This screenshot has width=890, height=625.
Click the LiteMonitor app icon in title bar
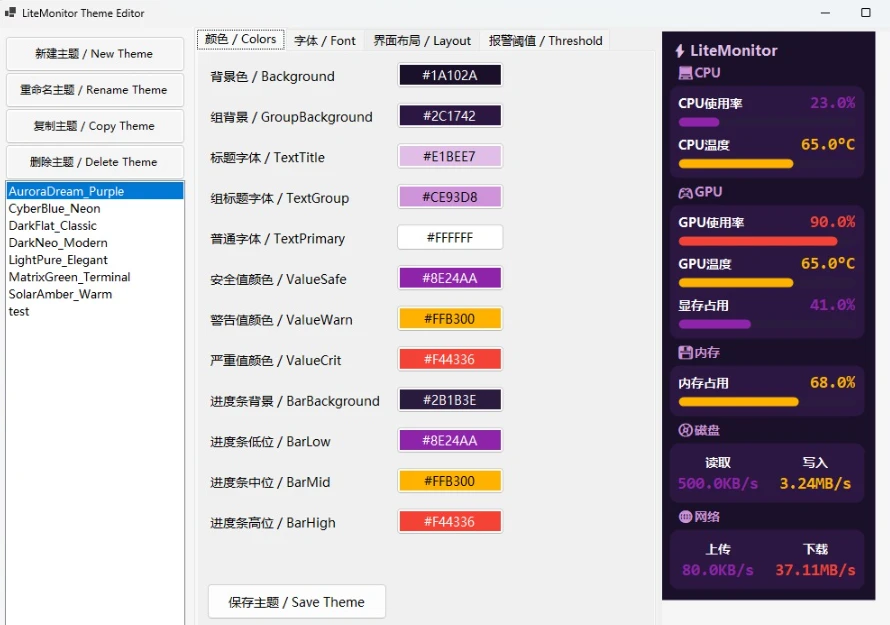coord(11,13)
